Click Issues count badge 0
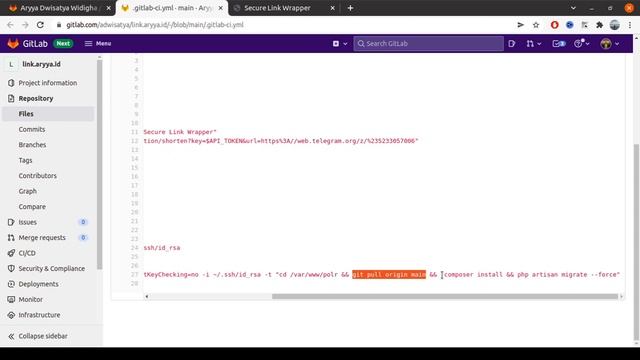 pyautogui.click(x=83, y=222)
